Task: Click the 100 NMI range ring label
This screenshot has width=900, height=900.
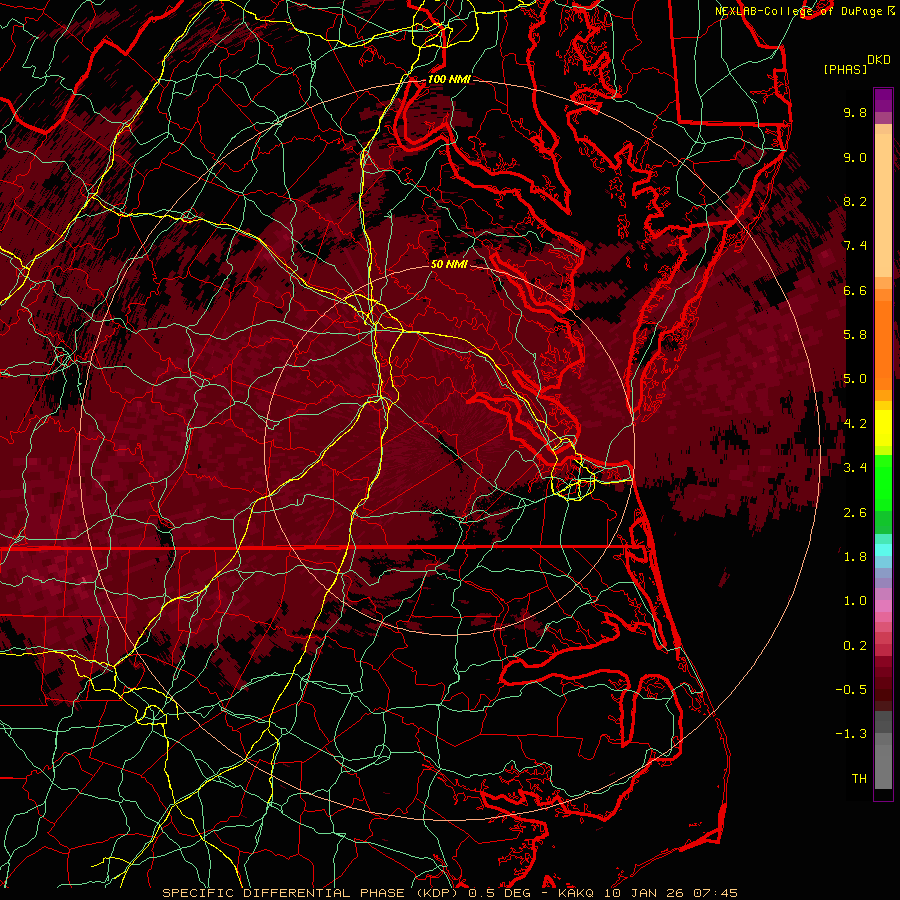Action: (449, 79)
